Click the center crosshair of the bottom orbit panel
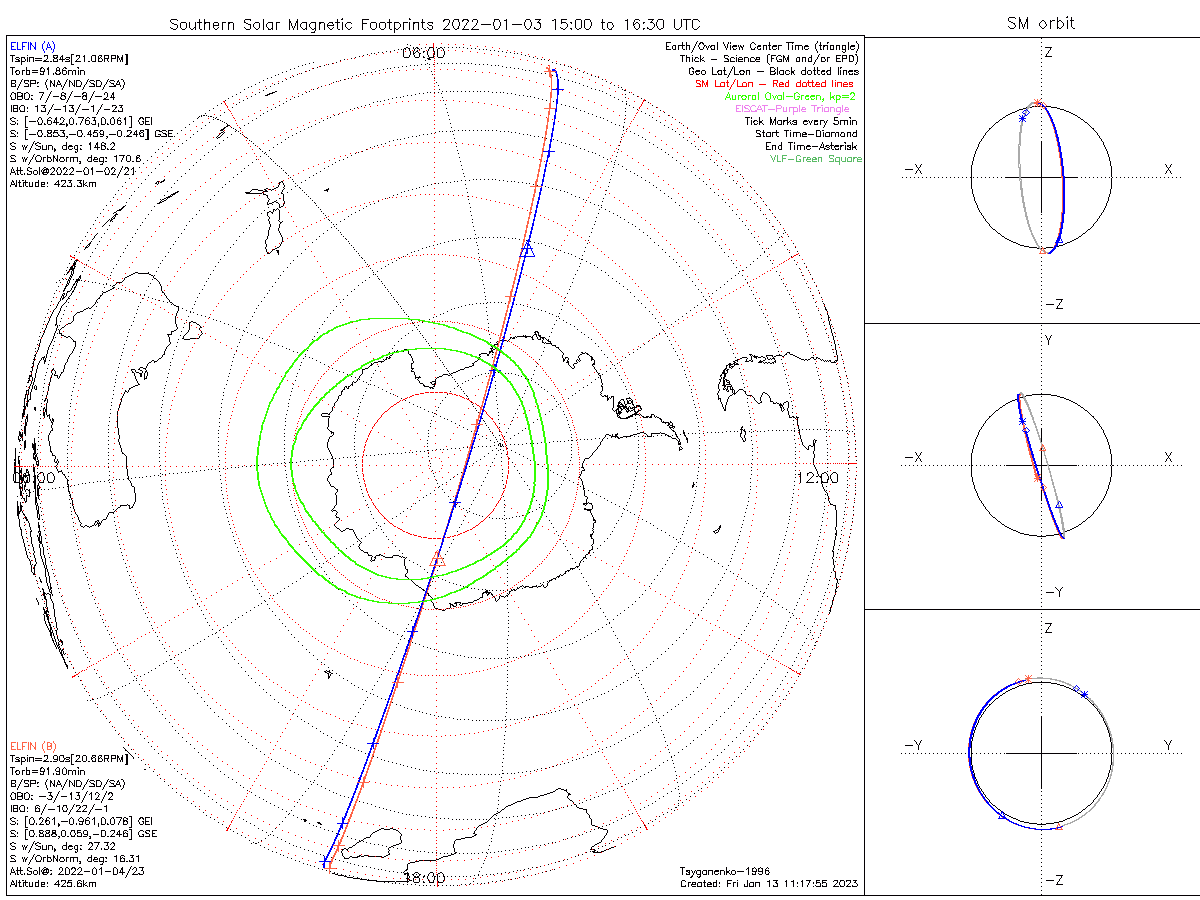 click(x=1041, y=753)
